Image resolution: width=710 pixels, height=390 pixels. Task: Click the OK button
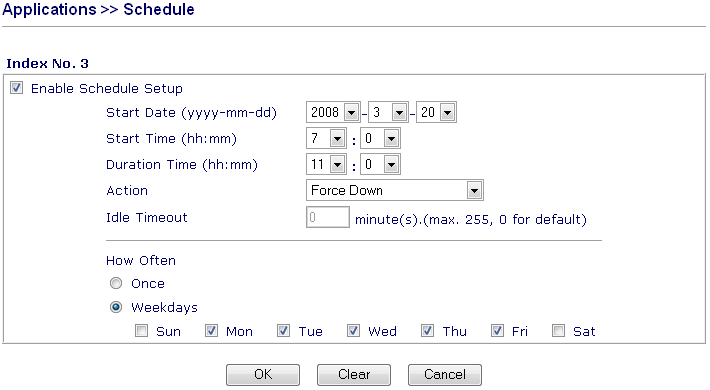pyautogui.click(x=263, y=375)
